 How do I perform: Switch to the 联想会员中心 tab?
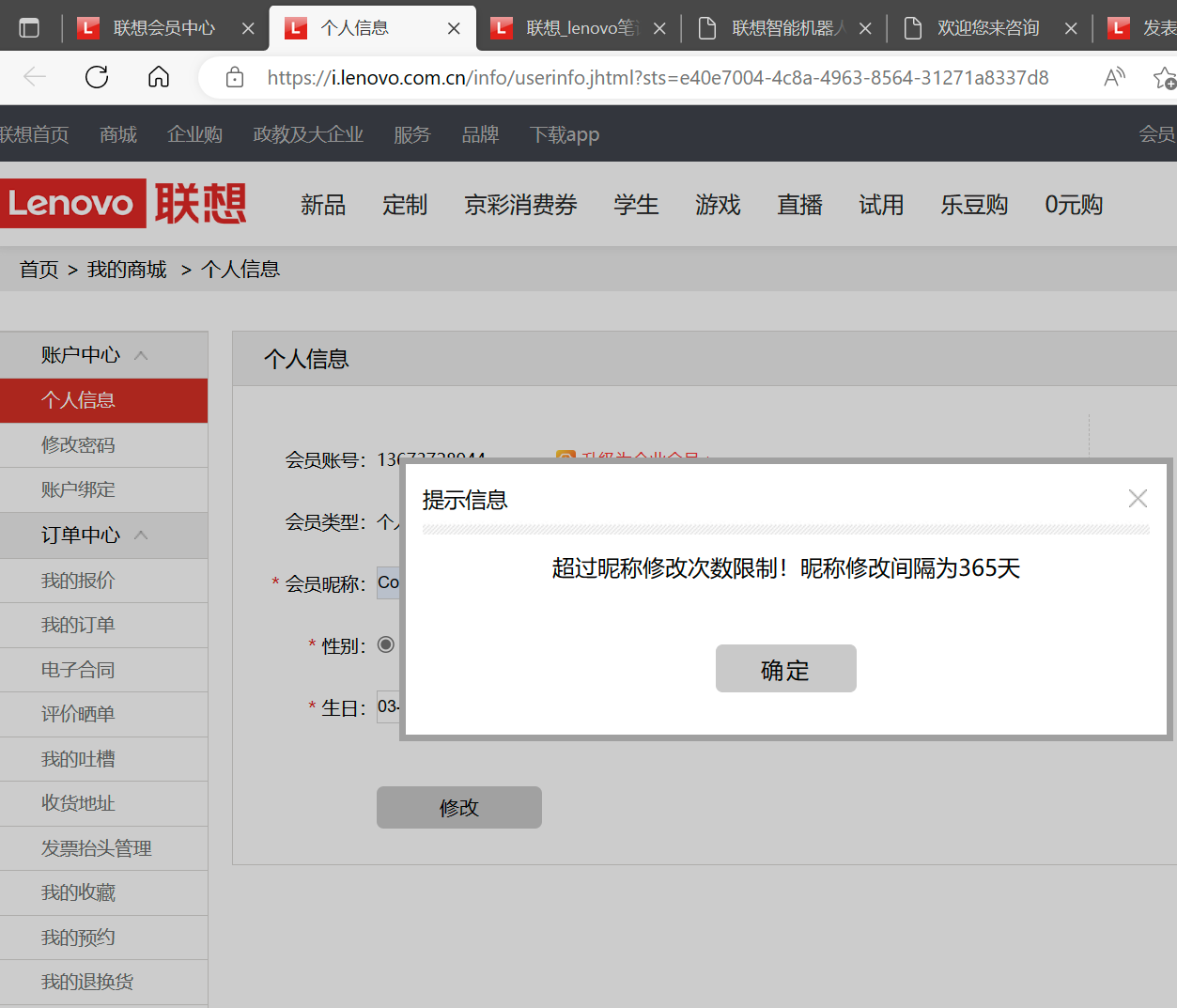164,28
